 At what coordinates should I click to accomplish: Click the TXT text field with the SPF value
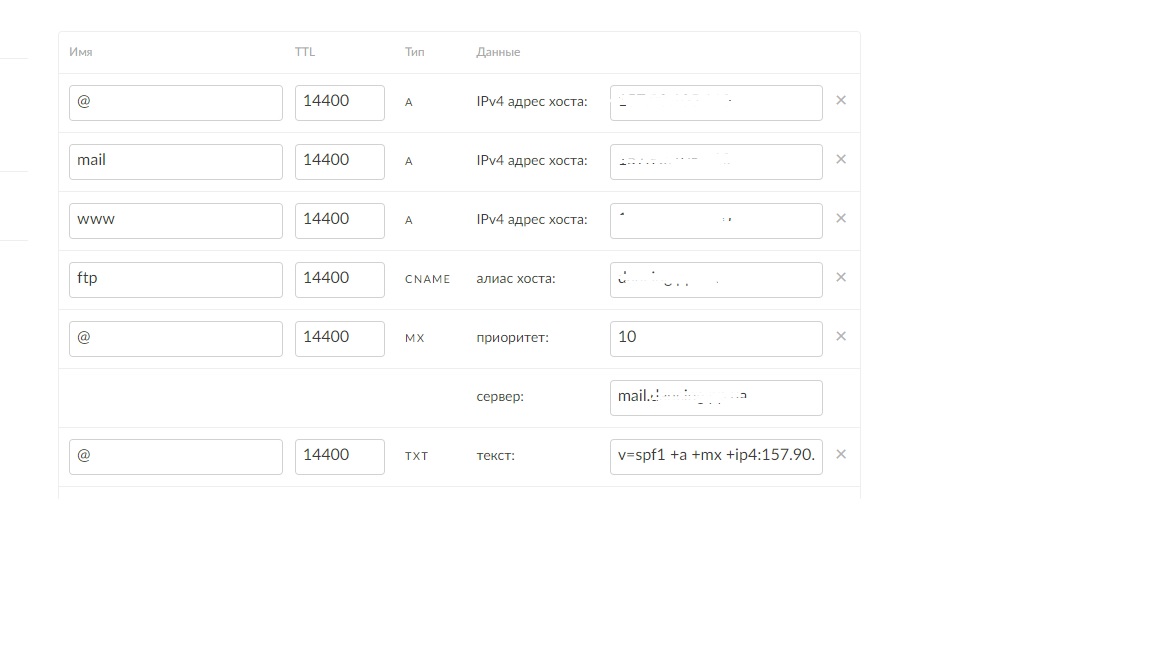click(x=715, y=456)
